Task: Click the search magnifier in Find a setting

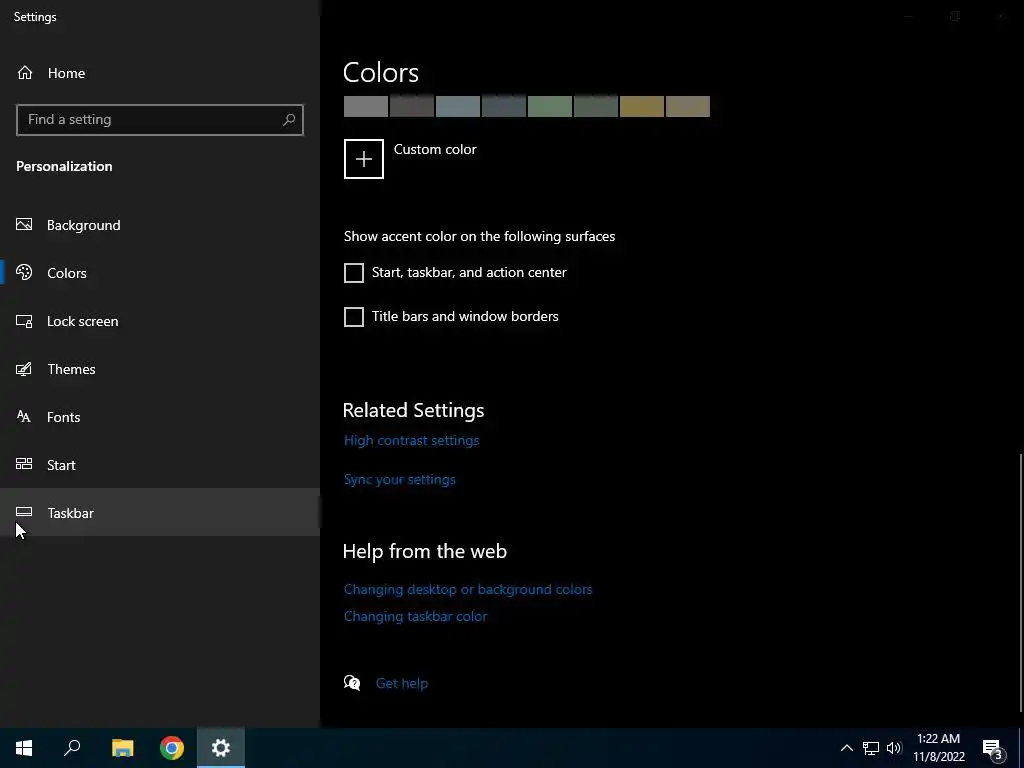Action: click(x=289, y=120)
